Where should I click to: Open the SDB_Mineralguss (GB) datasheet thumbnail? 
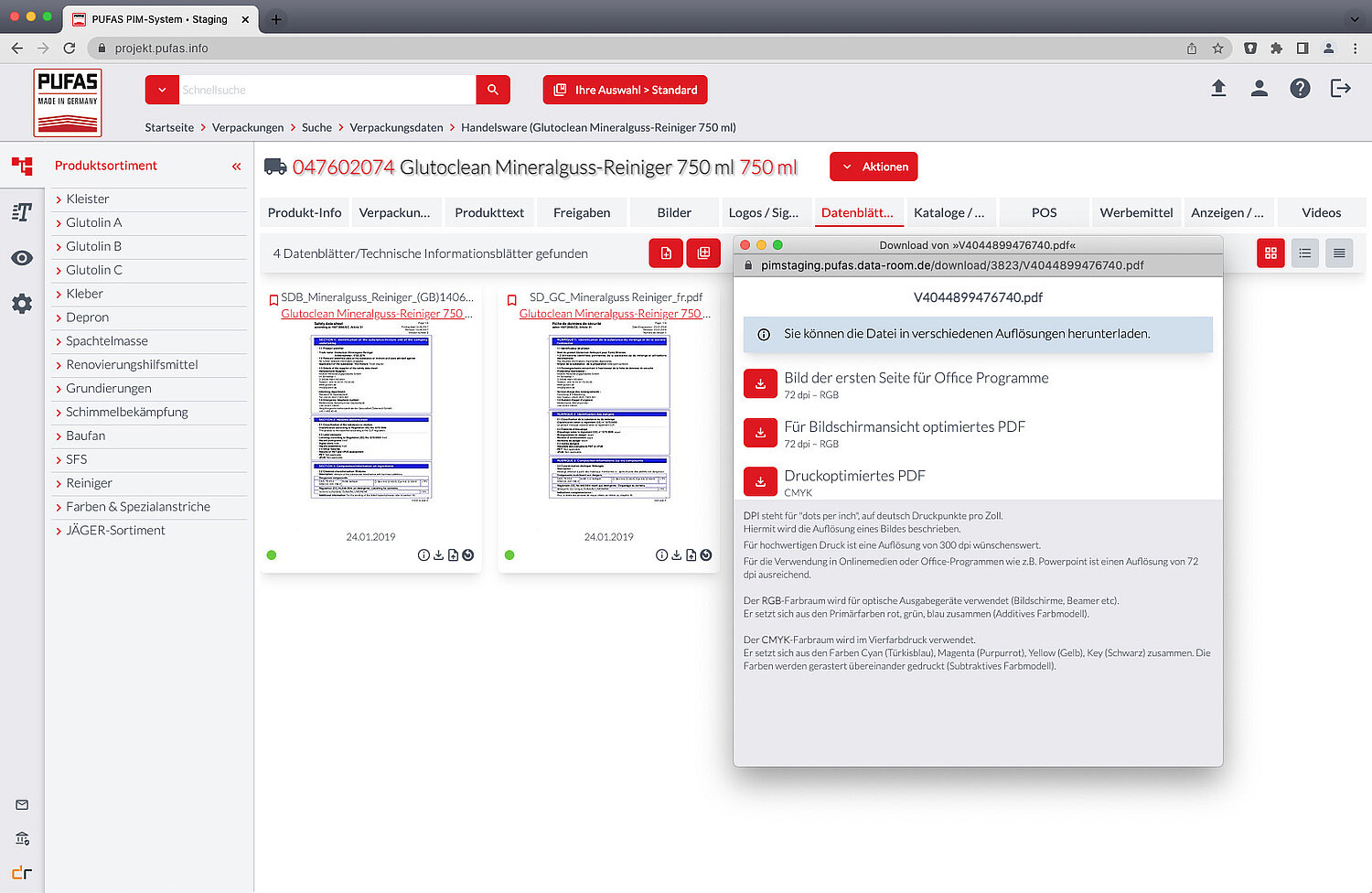click(x=371, y=411)
